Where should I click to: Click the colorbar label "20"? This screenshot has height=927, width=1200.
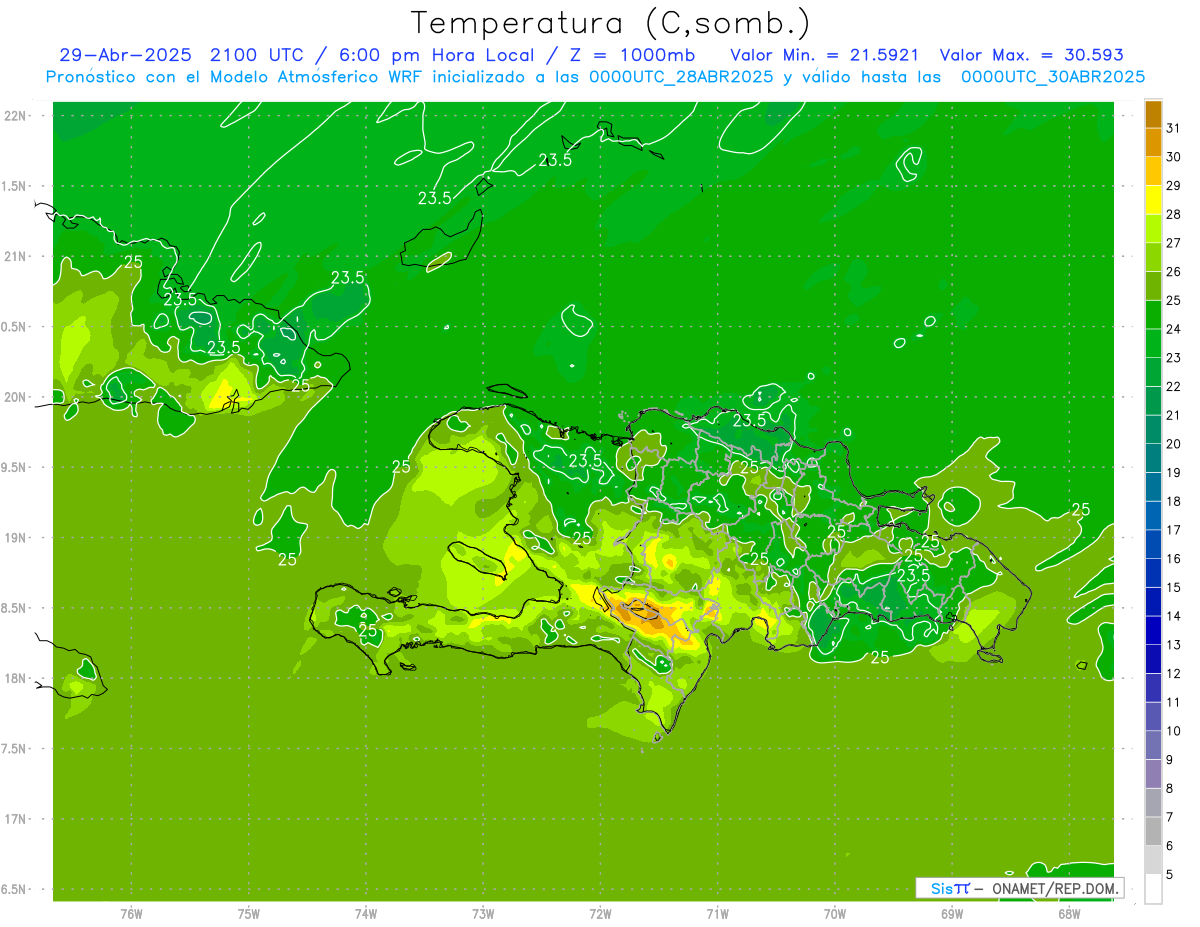1173,444
